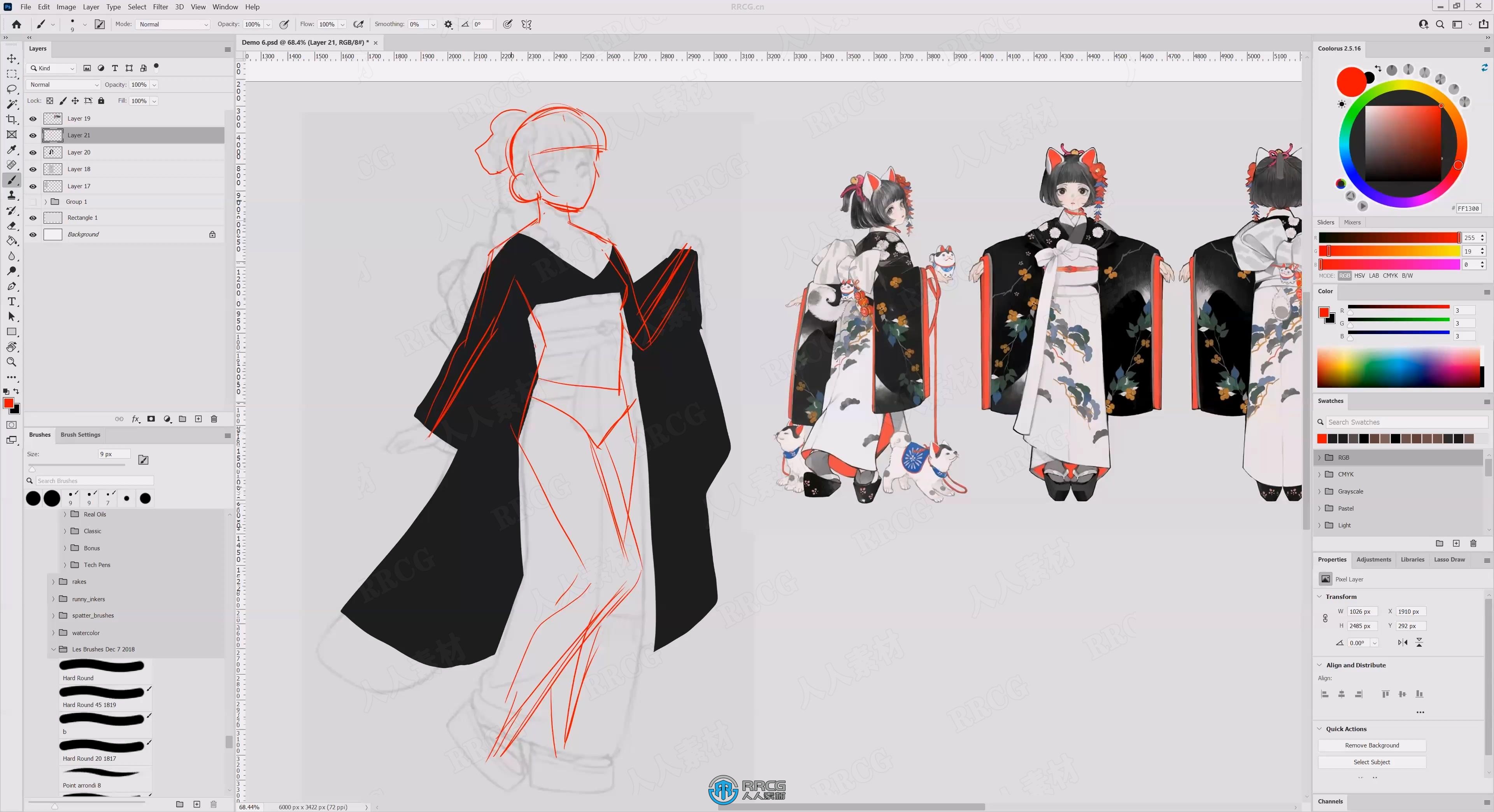The height and width of the screenshot is (812, 1494).
Task: Select the Rectangle shape tool
Action: pyautogui.click(x=12, y=332)
